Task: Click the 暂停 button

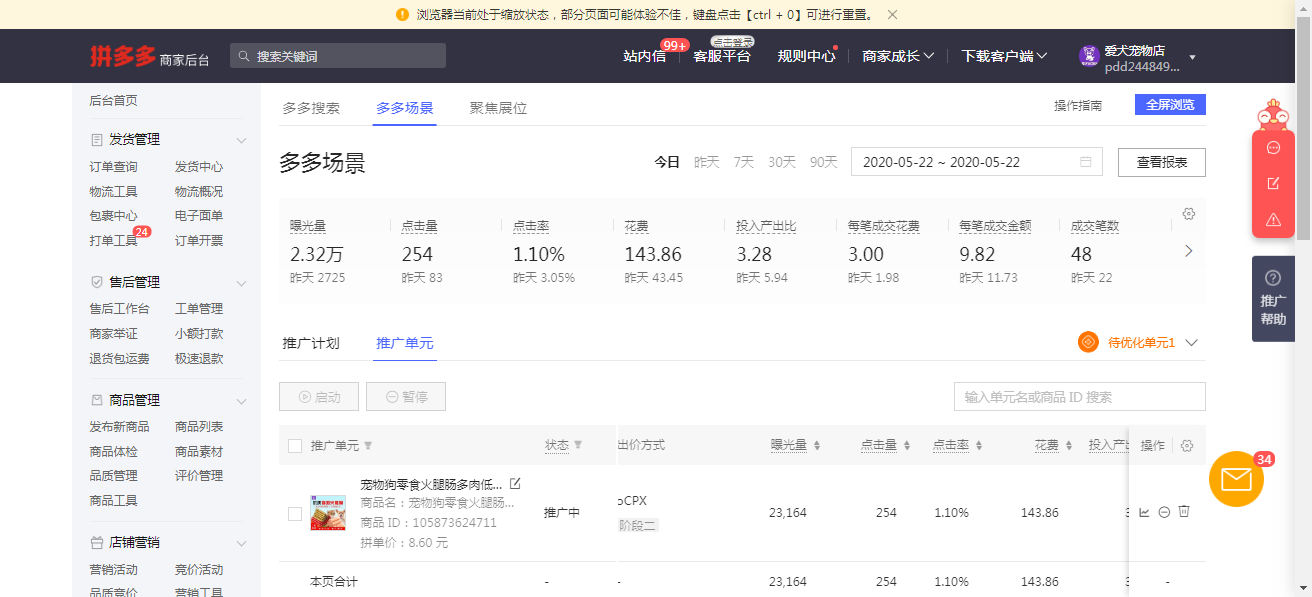Action: pyautogui.click(x=406, y=397)
